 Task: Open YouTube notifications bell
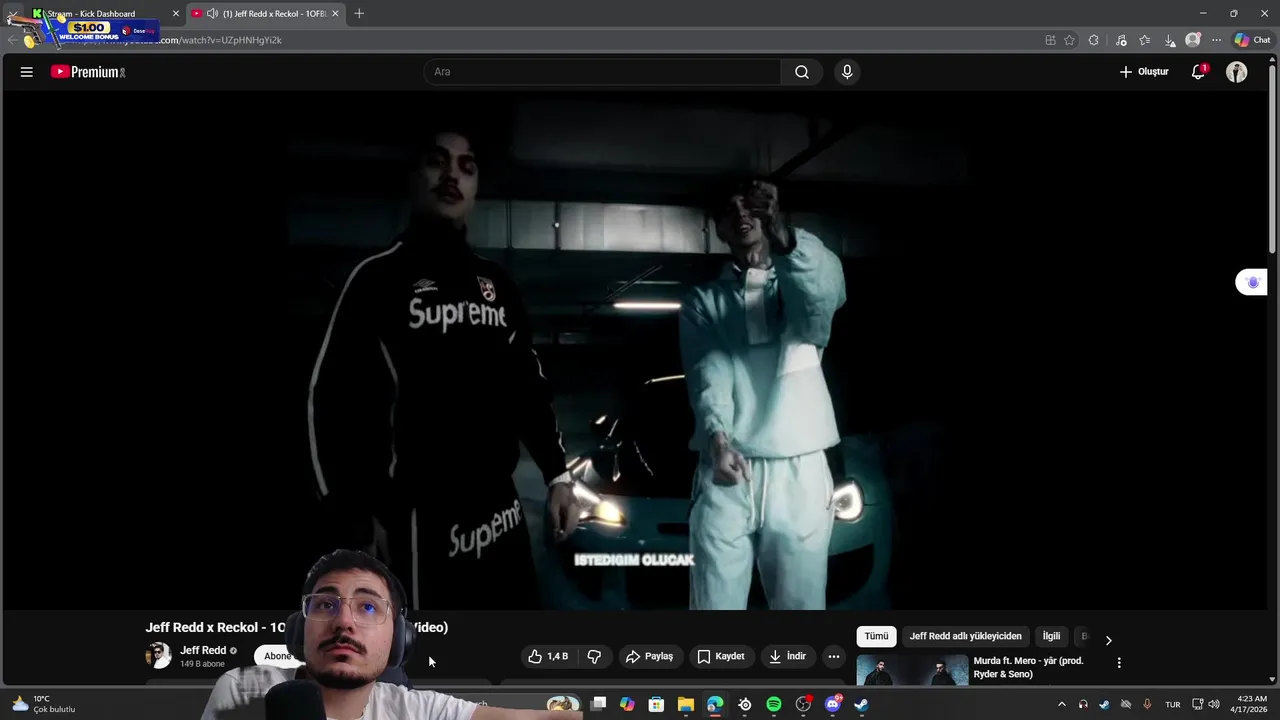click(x=1198, y=72)
